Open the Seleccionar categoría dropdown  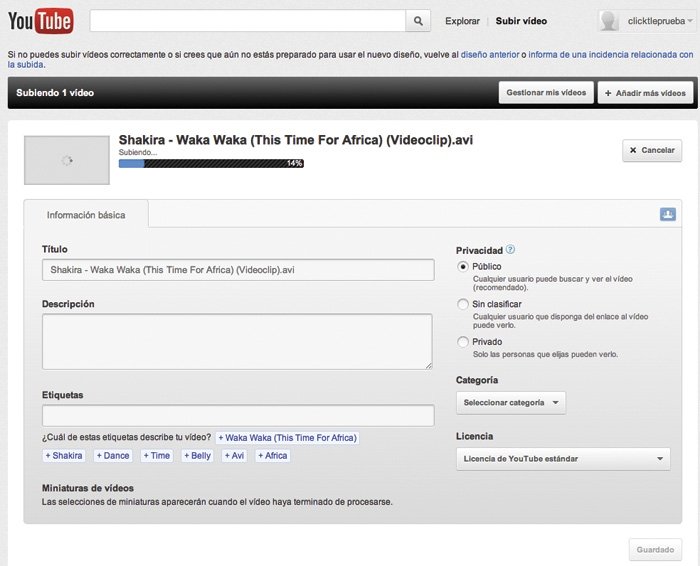point(511,403)
